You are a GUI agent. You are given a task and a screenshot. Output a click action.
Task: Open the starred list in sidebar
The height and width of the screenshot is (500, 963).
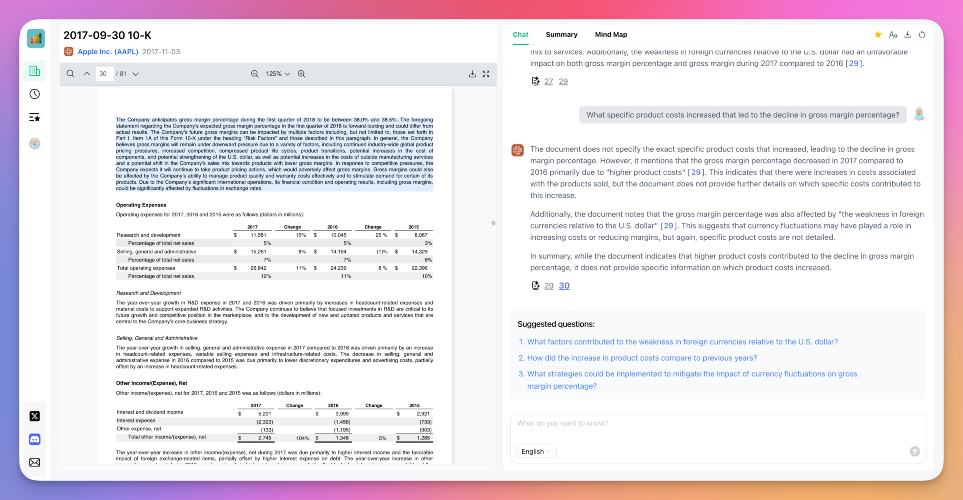35,117
